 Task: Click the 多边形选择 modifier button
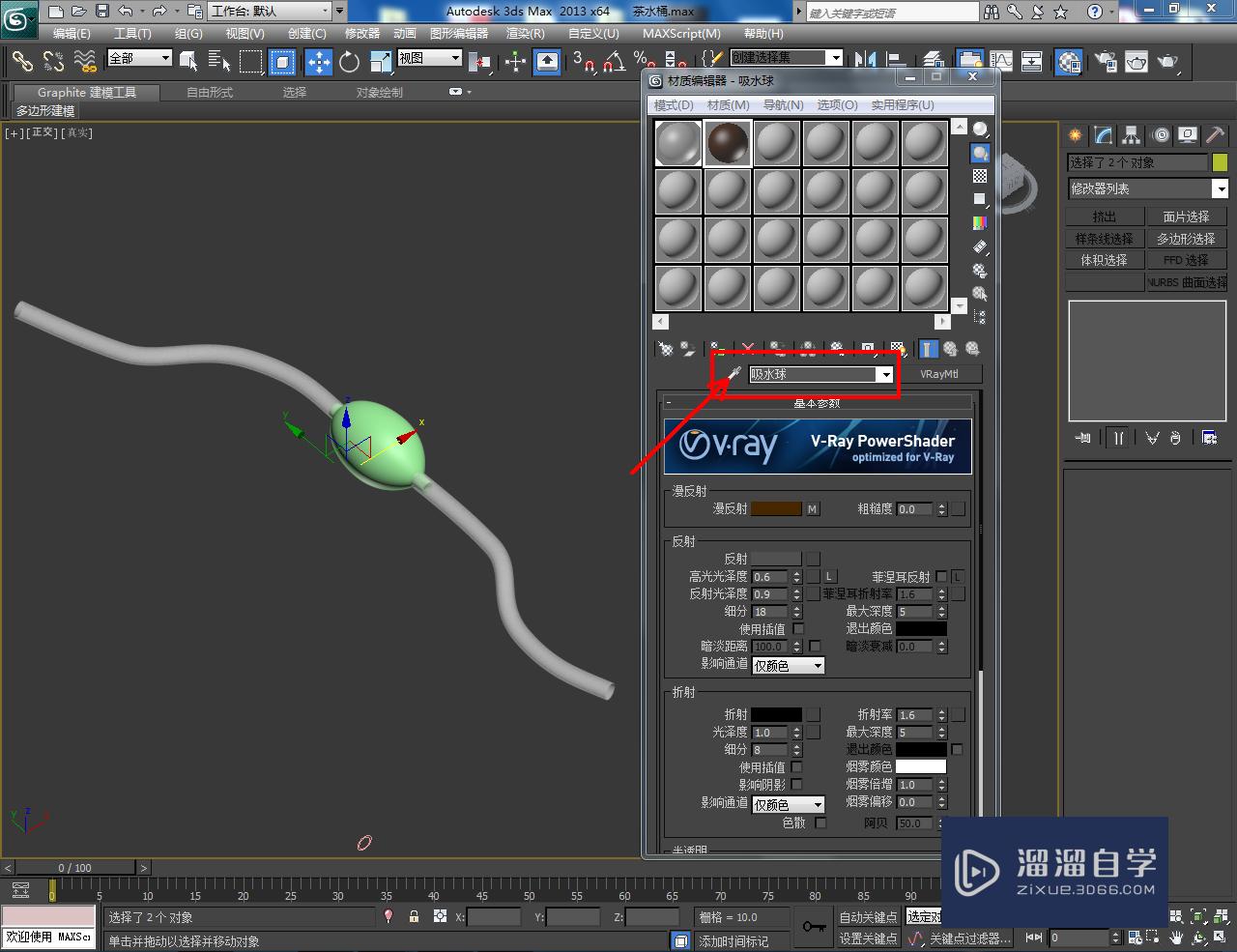(1187, 238)
